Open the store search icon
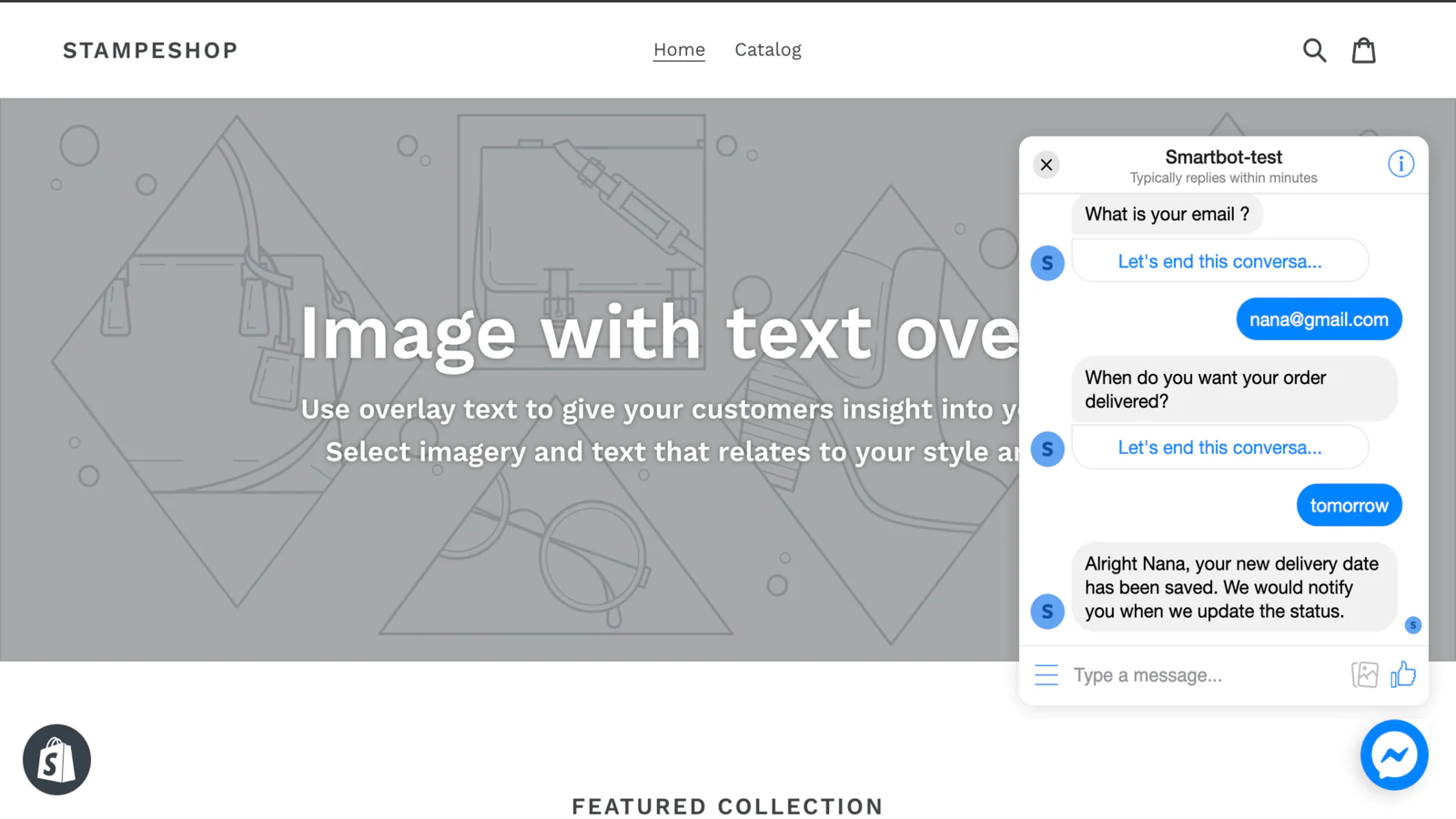This screenshot has width=1456, height=819. click(1314, 50)
